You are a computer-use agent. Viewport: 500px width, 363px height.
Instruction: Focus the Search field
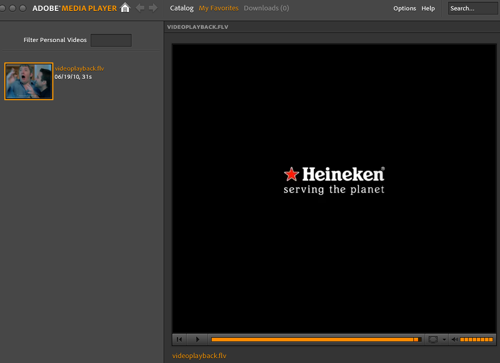click(473, 8)
